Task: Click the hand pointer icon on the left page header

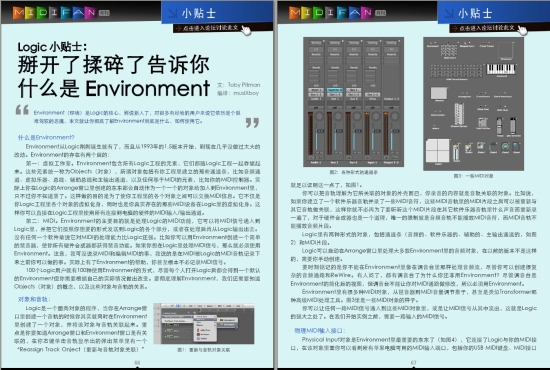Action: click(246, 31)
